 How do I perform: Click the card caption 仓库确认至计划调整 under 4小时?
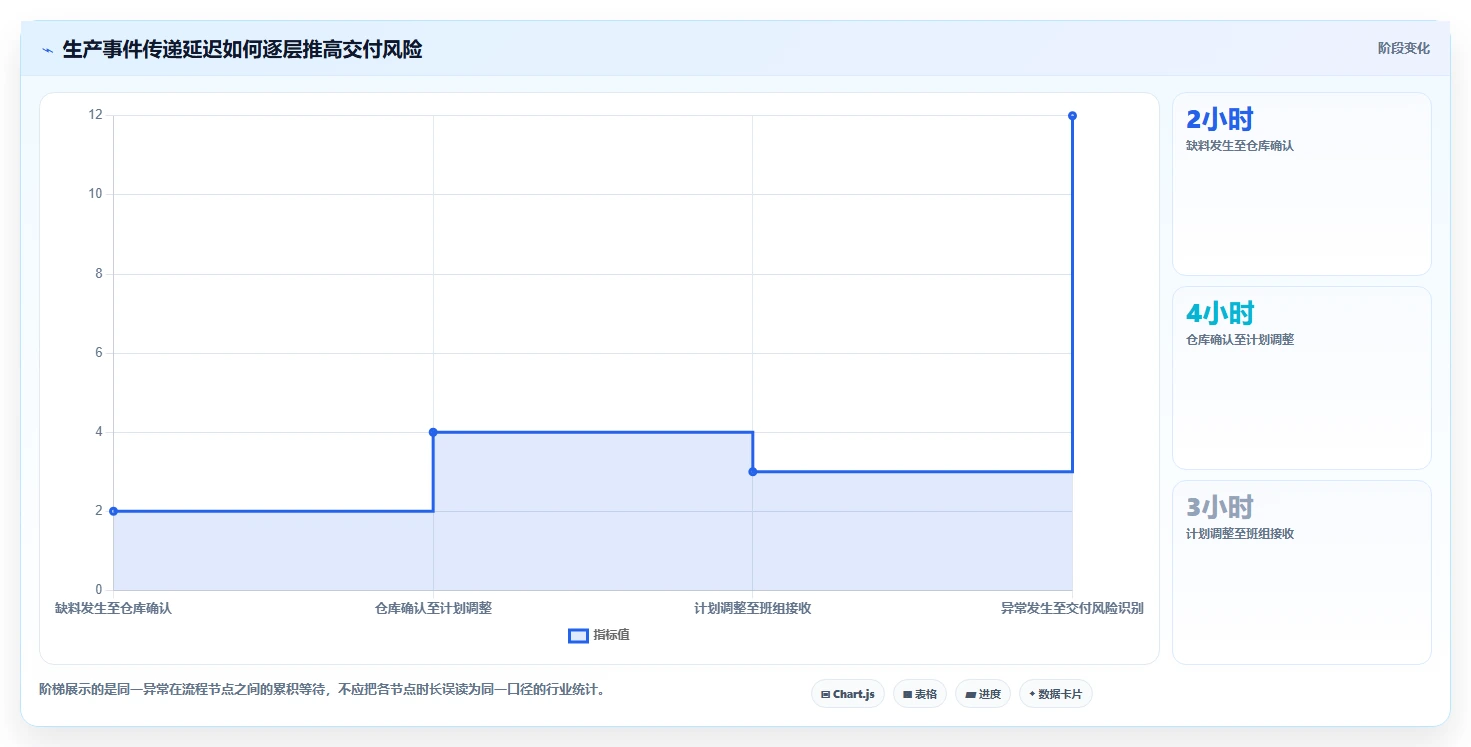click(1240, 339)
